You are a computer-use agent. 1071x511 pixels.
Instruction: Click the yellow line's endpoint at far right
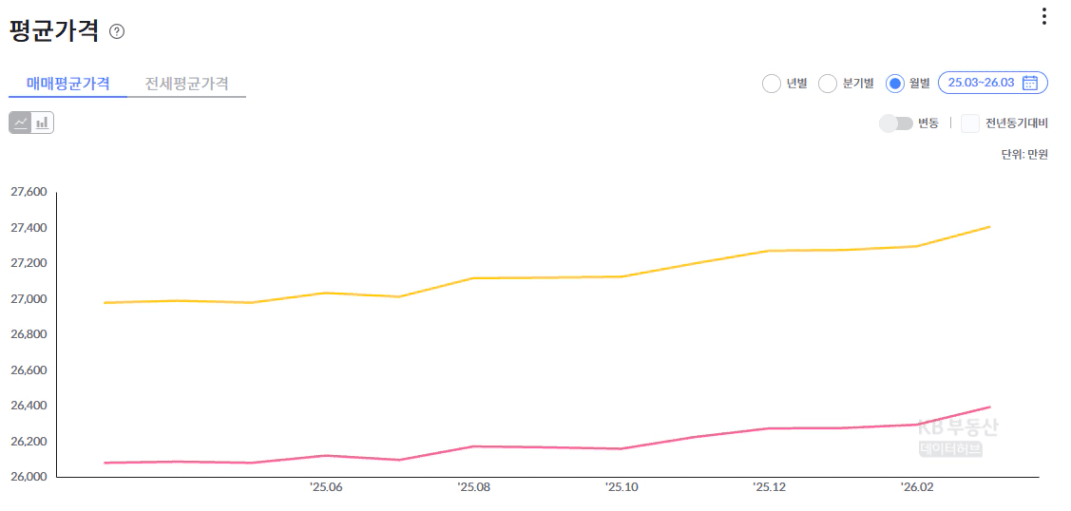[x=990, y=227]
